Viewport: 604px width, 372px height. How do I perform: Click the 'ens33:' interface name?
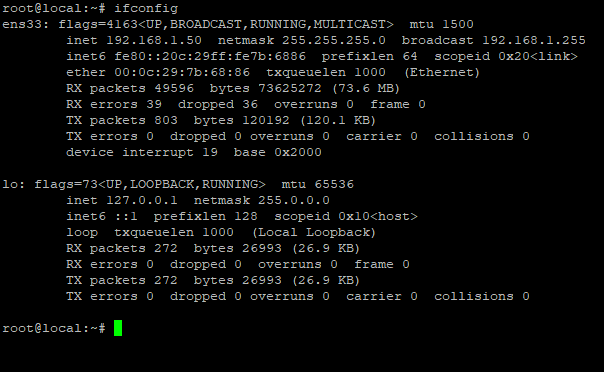(x=26, y=24)
